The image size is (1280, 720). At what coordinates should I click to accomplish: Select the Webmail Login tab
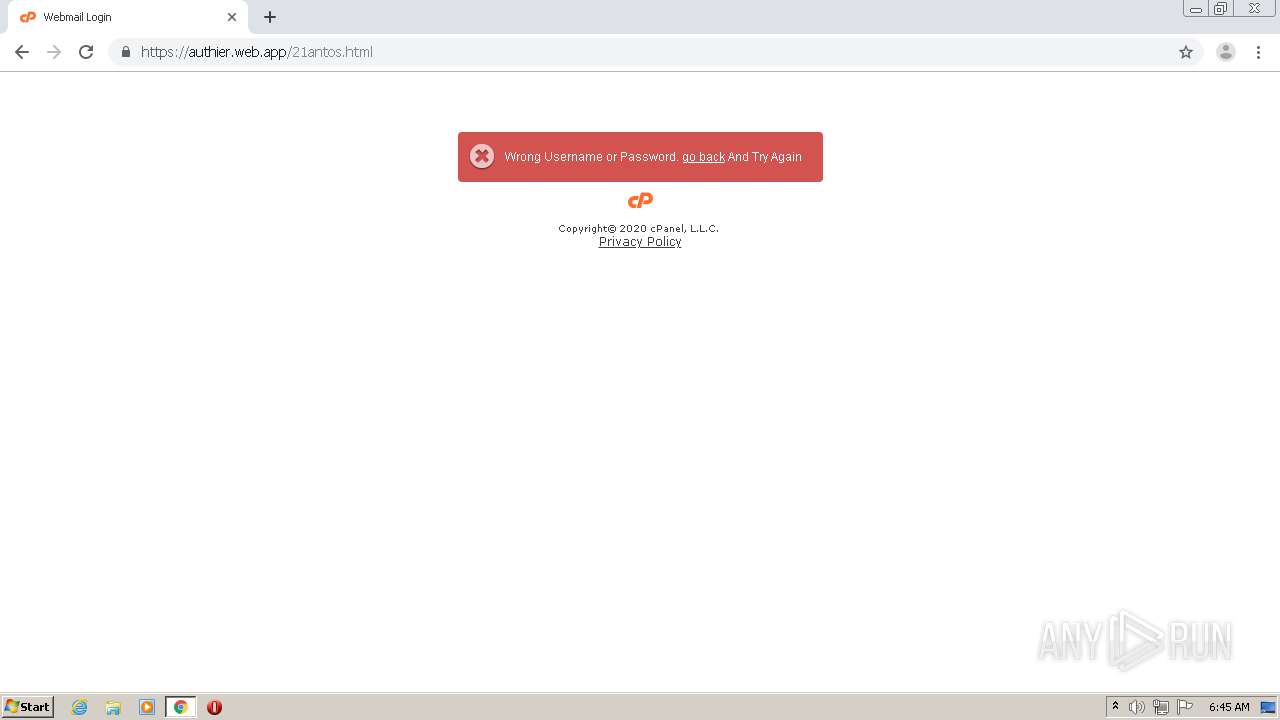point(128,17)
